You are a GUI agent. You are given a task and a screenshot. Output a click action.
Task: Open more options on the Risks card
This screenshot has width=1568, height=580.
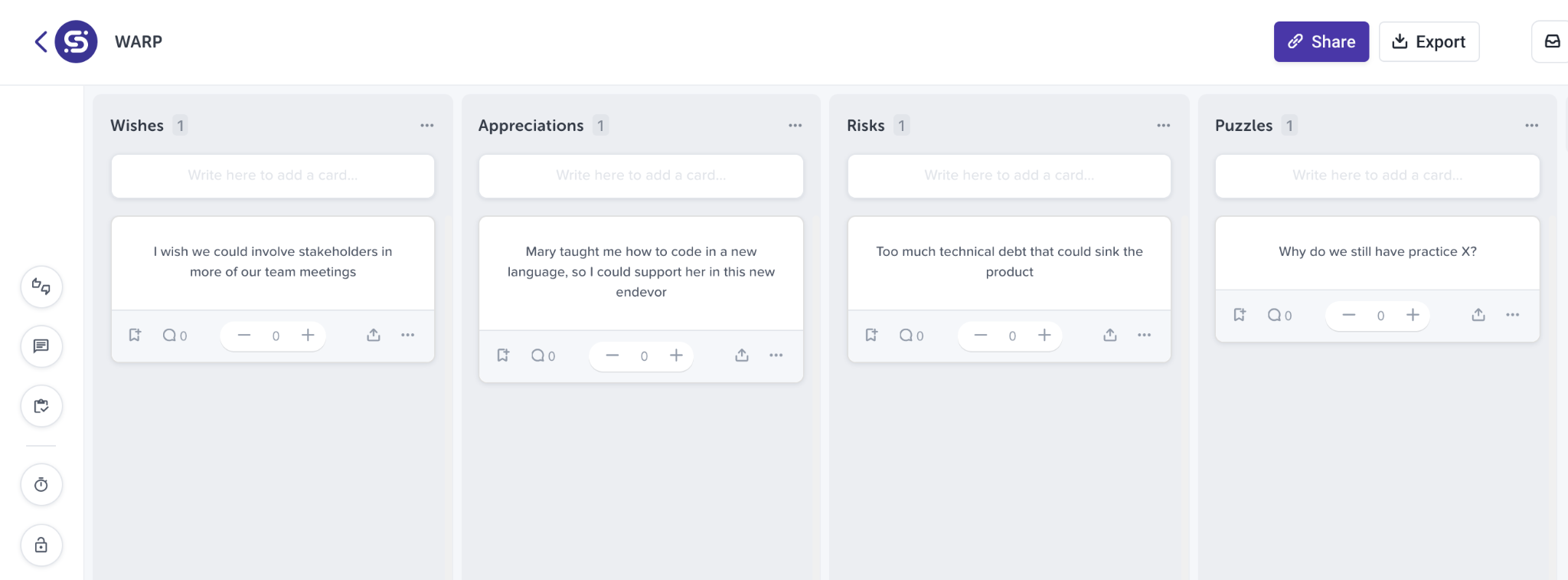pos(1145,335)
